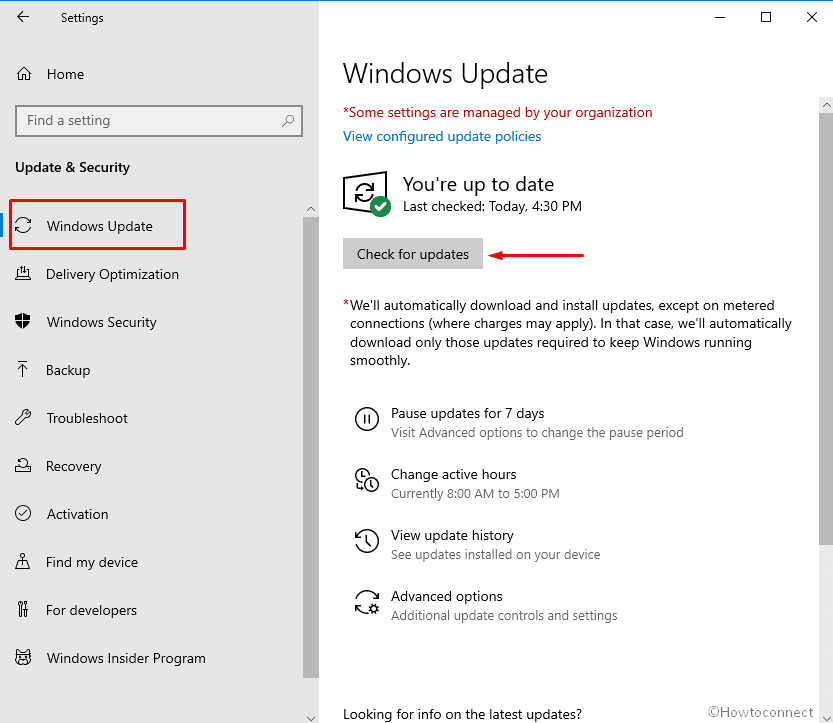
Task: Click the Windows Update sync arrows icon in the sidebar
Action: click(23, 225)
